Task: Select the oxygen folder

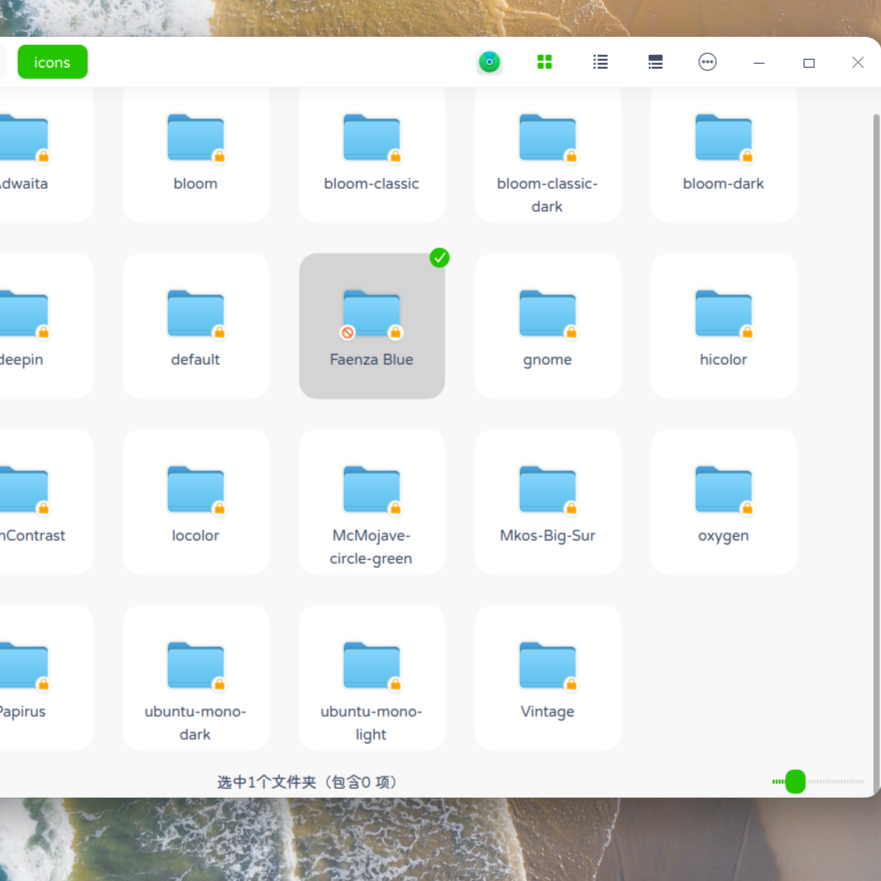Action: tap(723, 491)
